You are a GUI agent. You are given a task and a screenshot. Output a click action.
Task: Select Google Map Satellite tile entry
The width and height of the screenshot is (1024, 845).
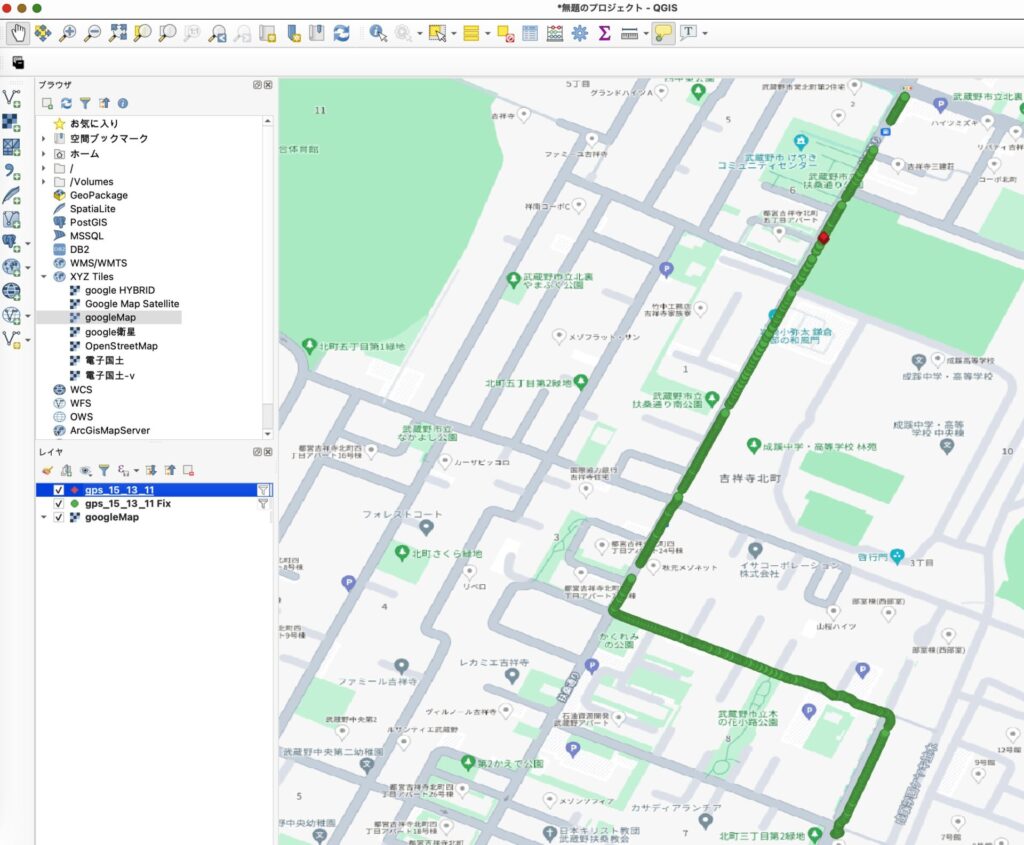point(131,304)
